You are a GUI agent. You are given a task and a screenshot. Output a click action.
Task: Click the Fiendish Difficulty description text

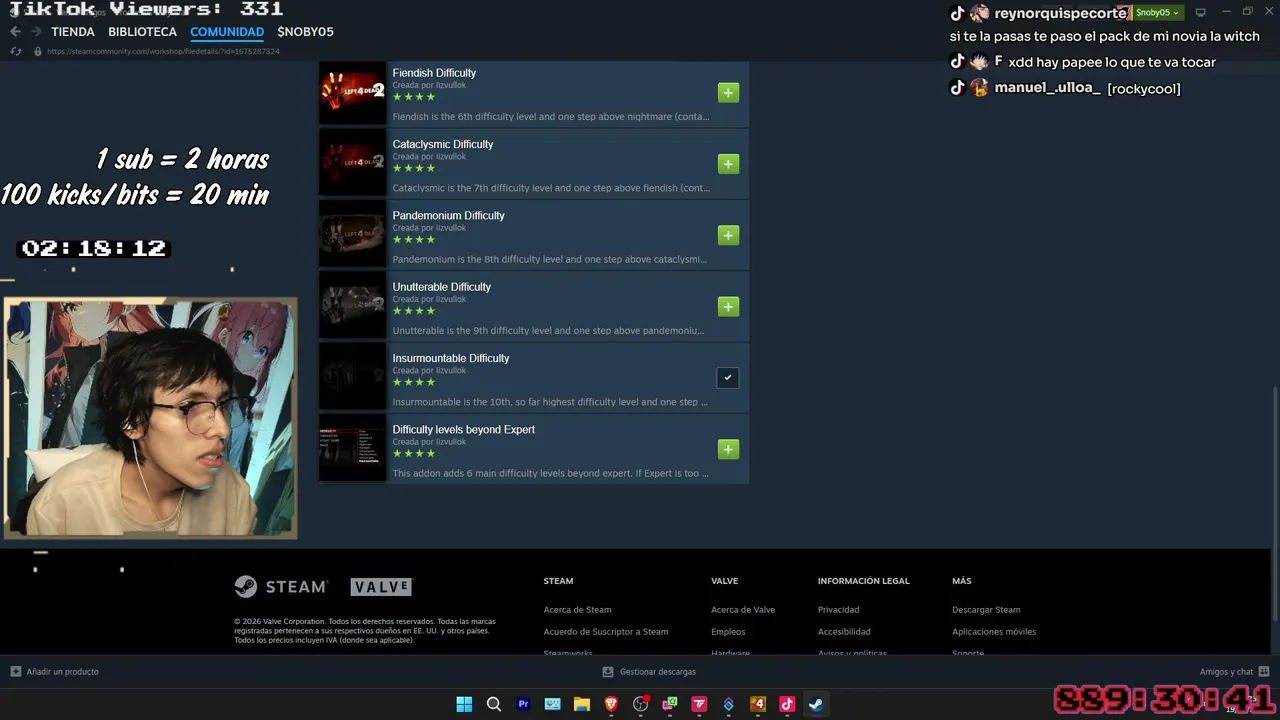pos(551,116)
